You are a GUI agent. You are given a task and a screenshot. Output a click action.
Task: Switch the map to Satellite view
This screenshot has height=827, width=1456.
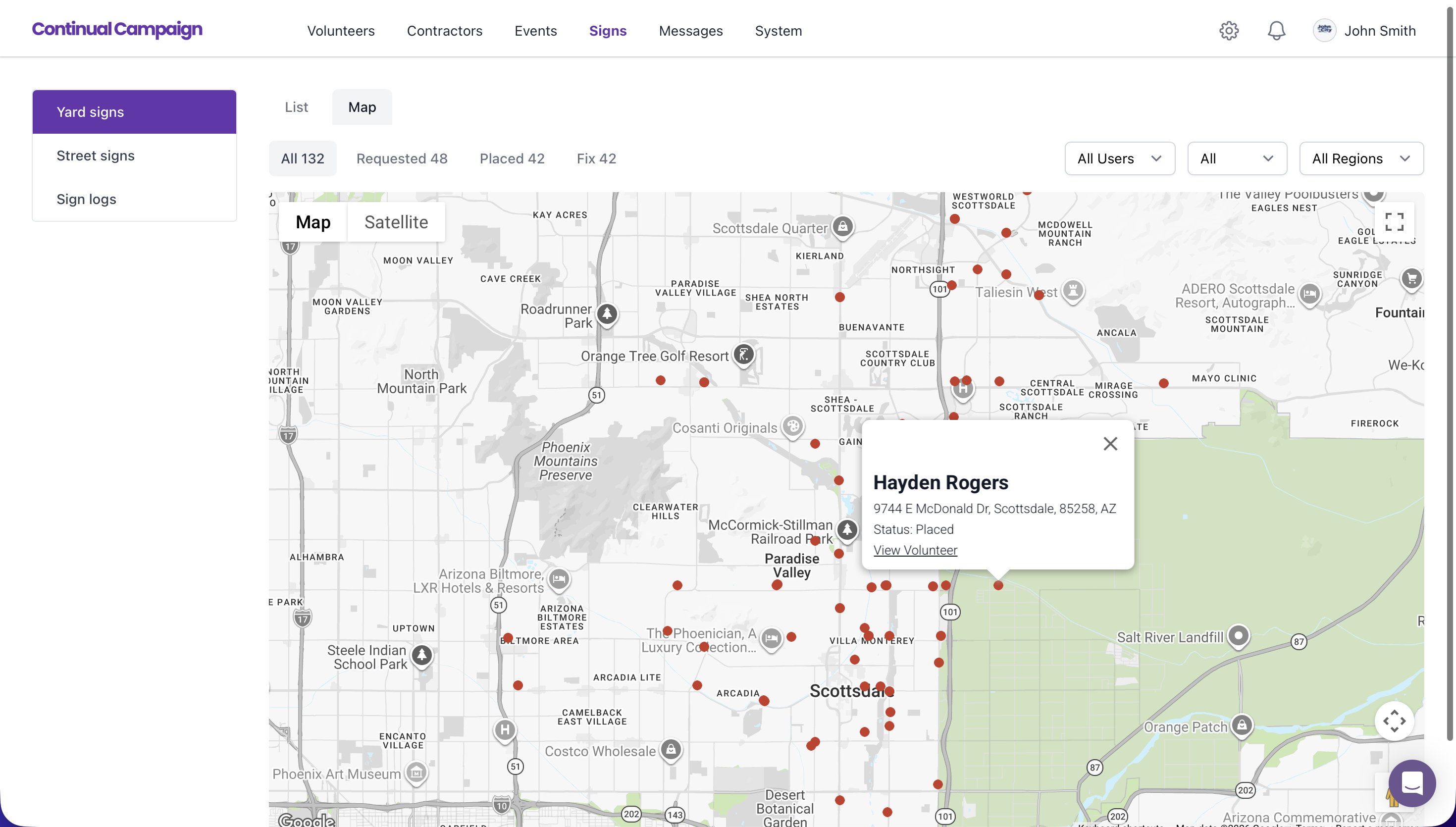pos(396,222)
